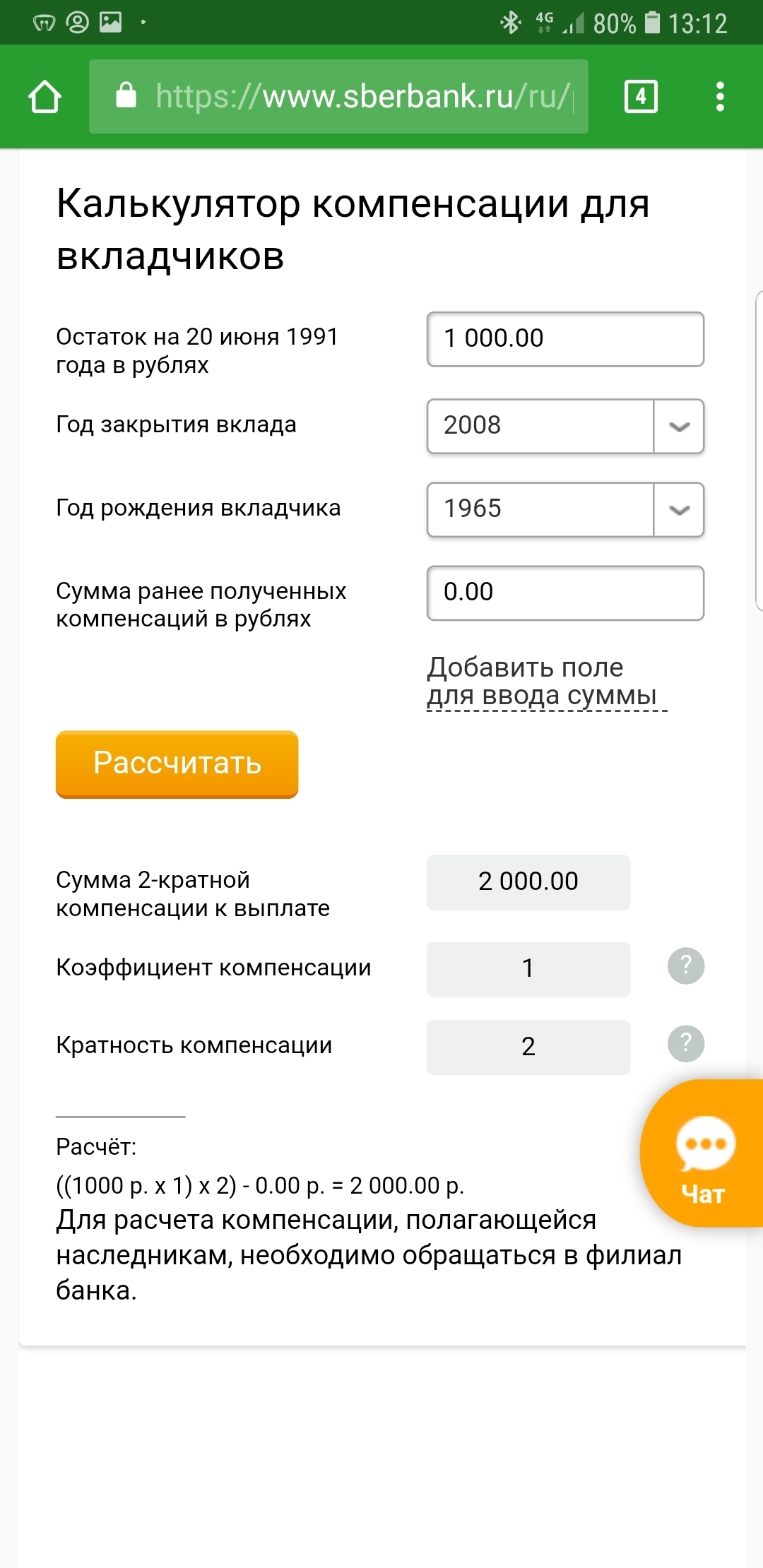Focus the Сумма ранее полученных компенсаций field
The width and height of the screenshot is (763, 1568).
click(565, 593)
